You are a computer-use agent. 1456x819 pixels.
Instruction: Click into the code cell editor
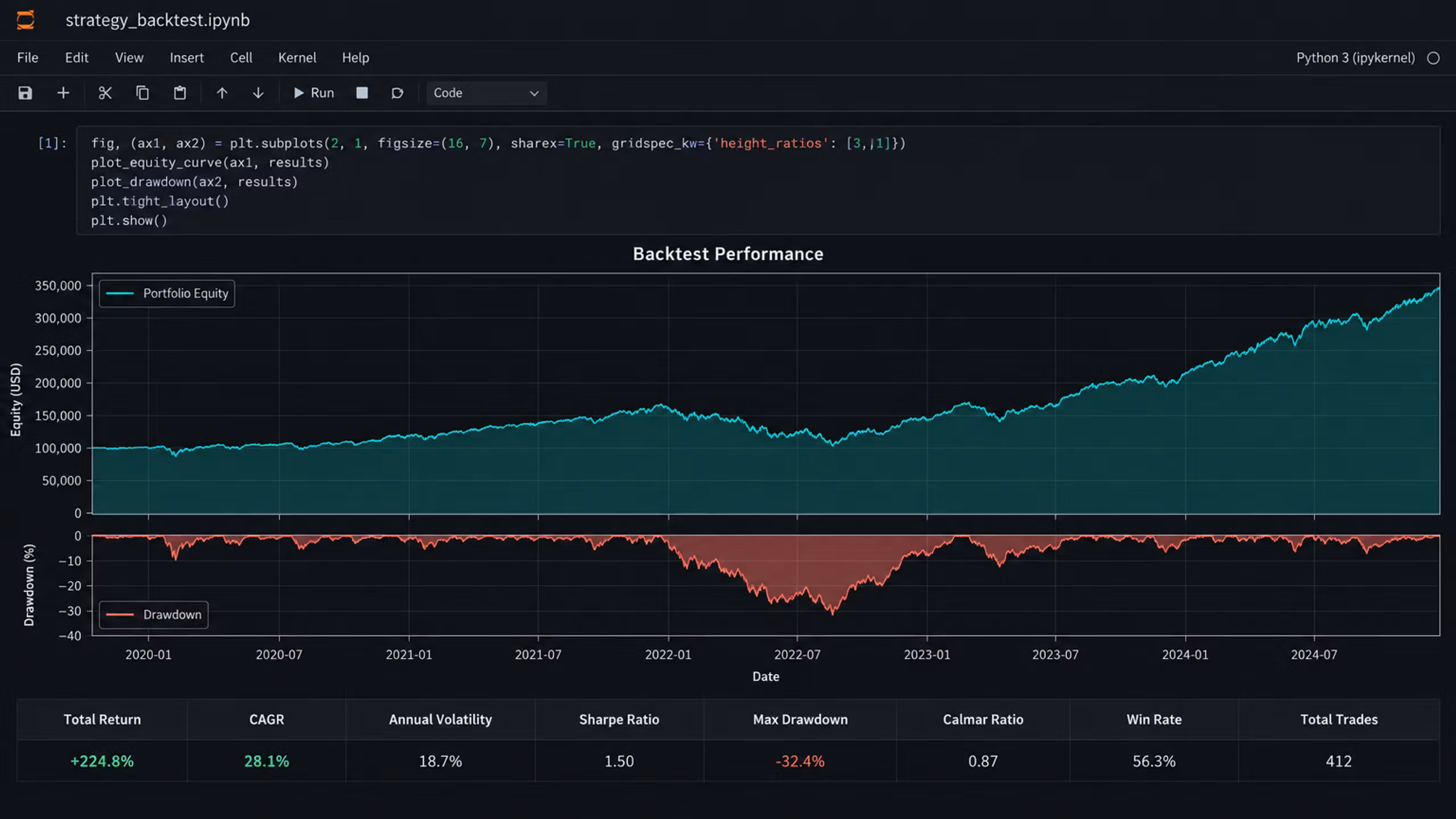point(758,181)
